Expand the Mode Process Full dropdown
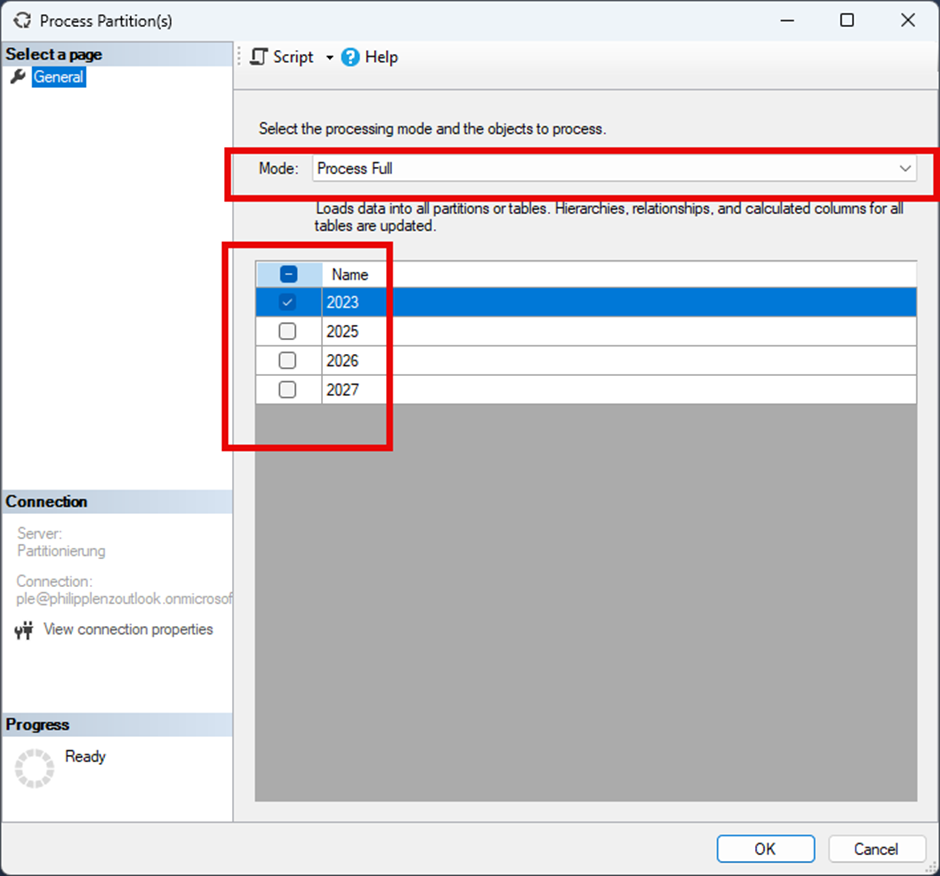This screenshot has height=876, width=940. tap(614, 168)
